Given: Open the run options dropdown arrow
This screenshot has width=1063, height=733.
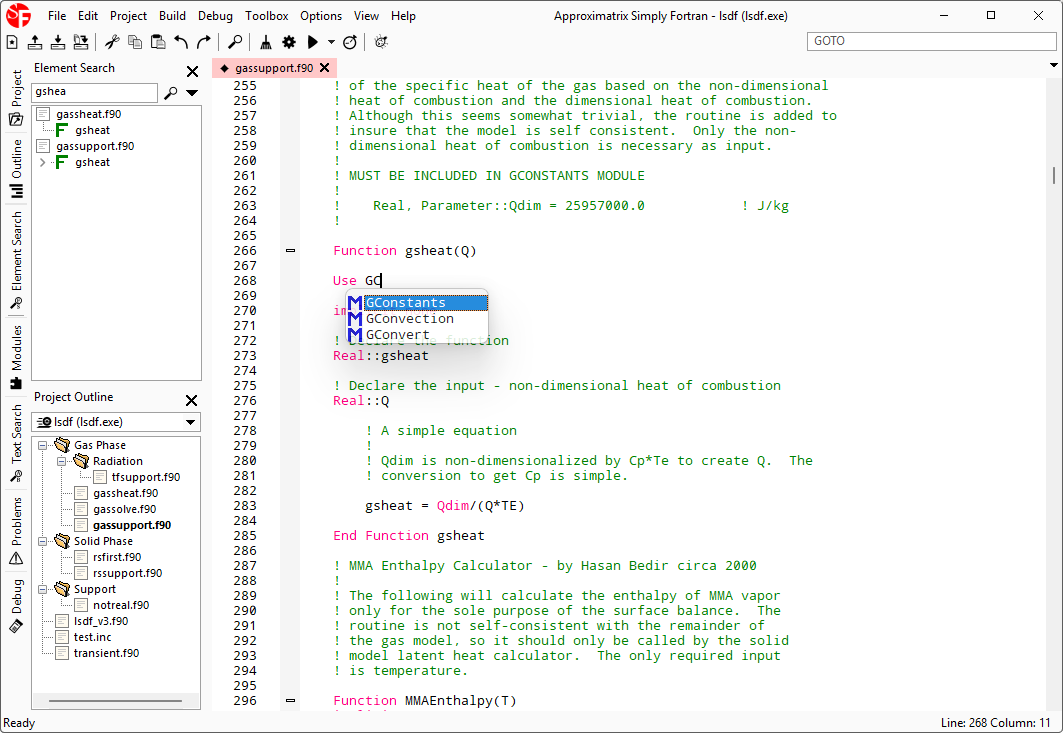Looking at the screenshot, I should (x=331, y=42).
